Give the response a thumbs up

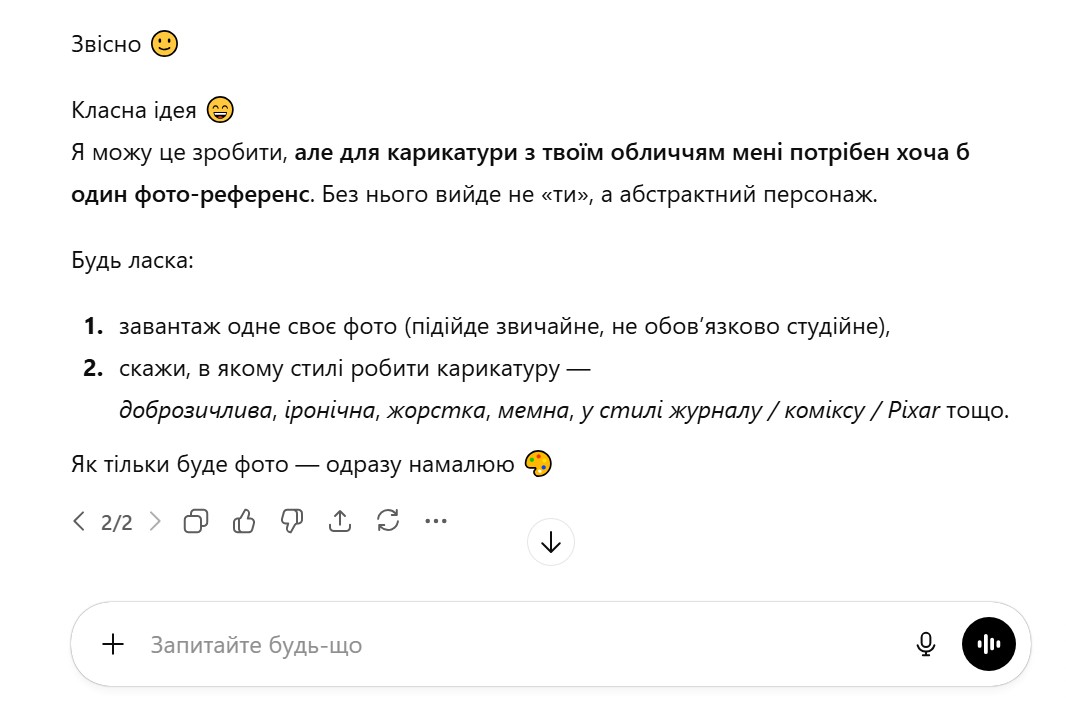coord(244,521)
